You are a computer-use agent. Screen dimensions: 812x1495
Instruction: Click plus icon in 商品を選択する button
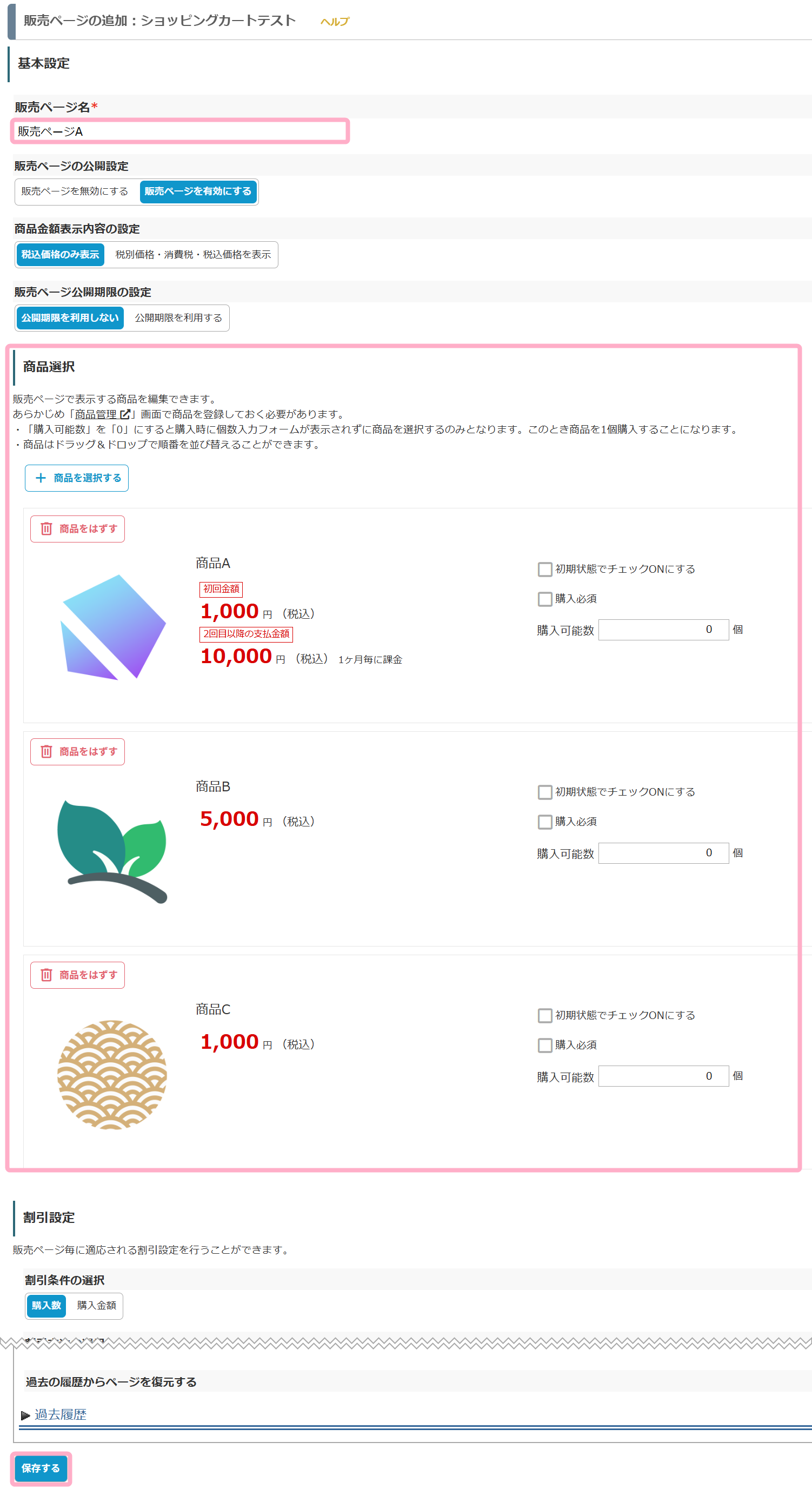tap(41, 478)
